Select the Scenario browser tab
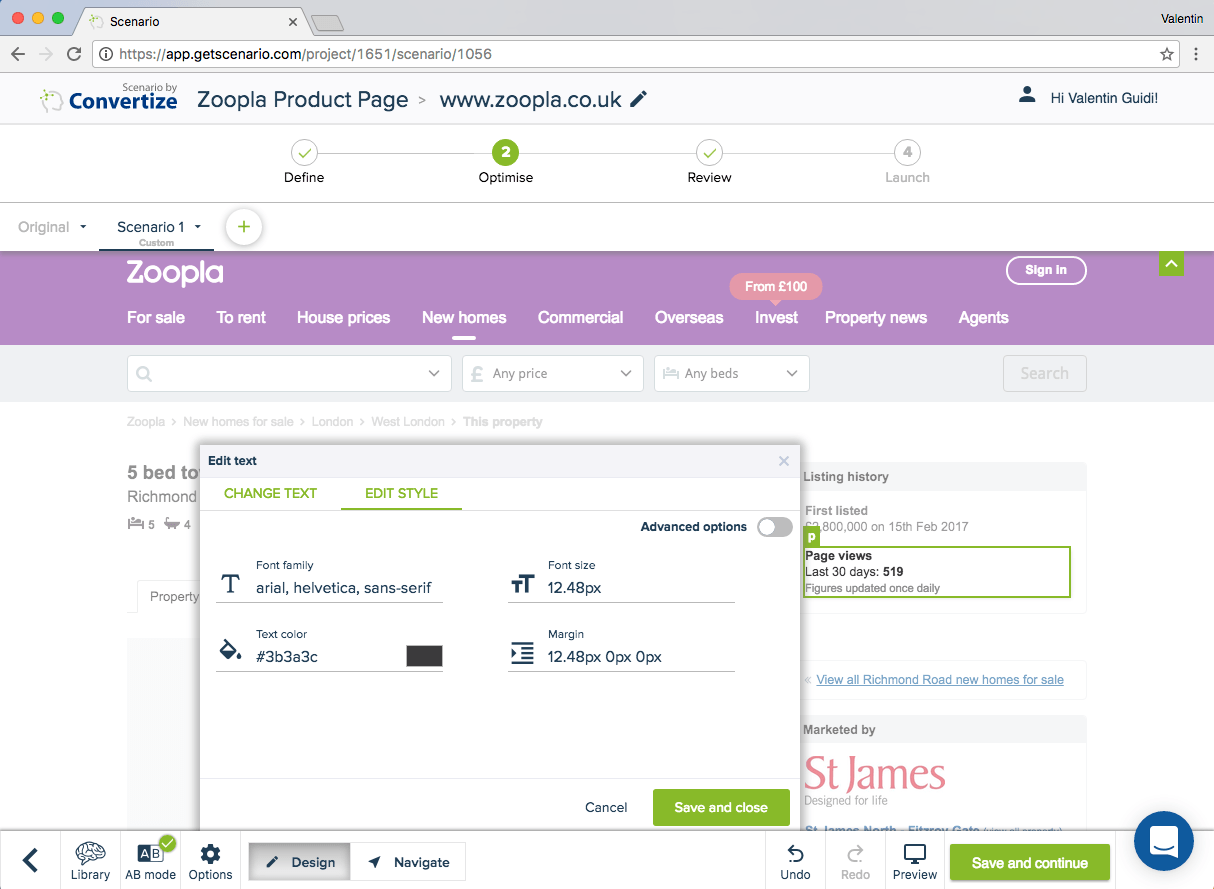This screenshot has width=1214, height=889. click(193, 21)
